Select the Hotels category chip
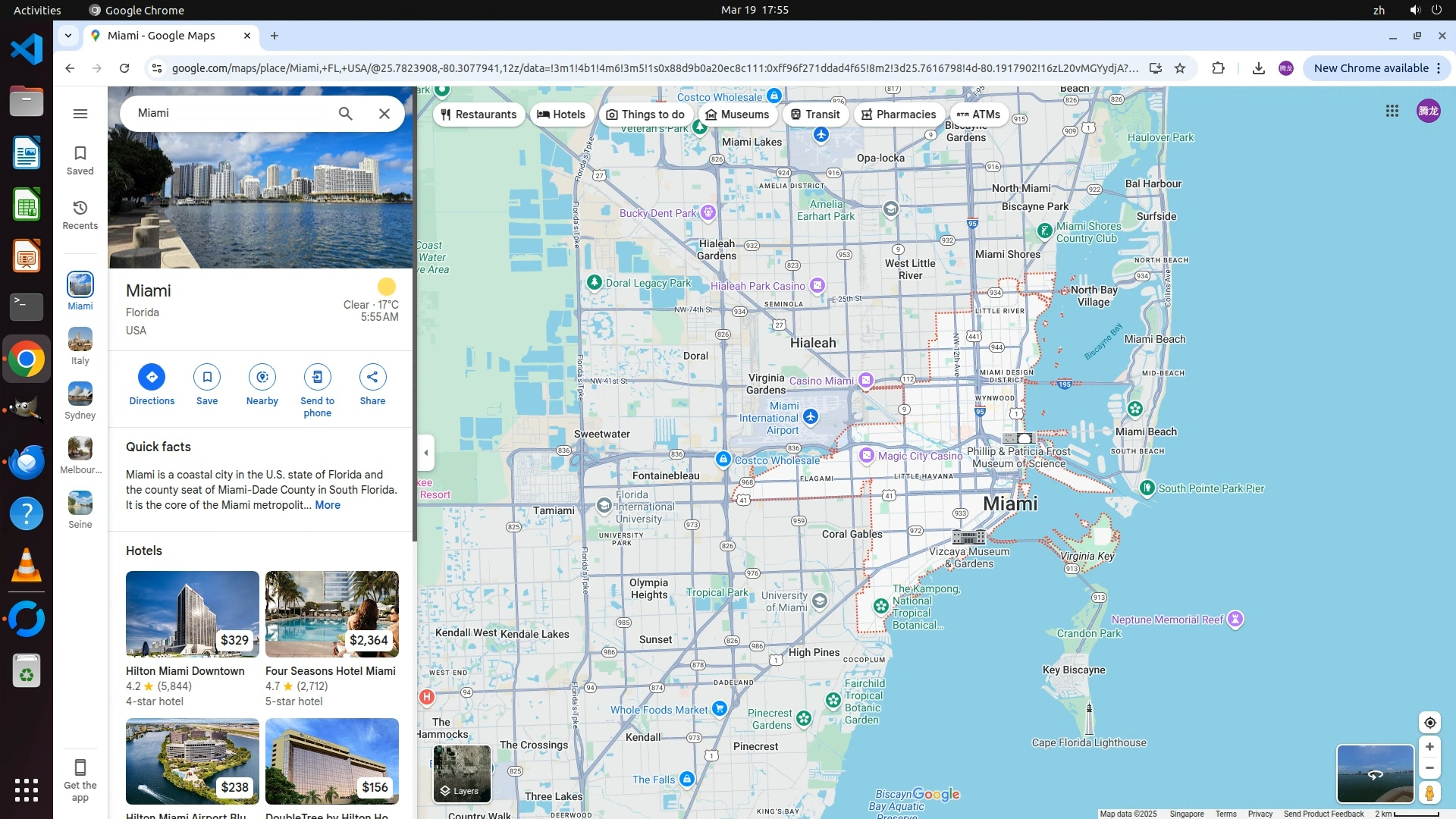The image size is (1456, 819). [x=562, y=115]
